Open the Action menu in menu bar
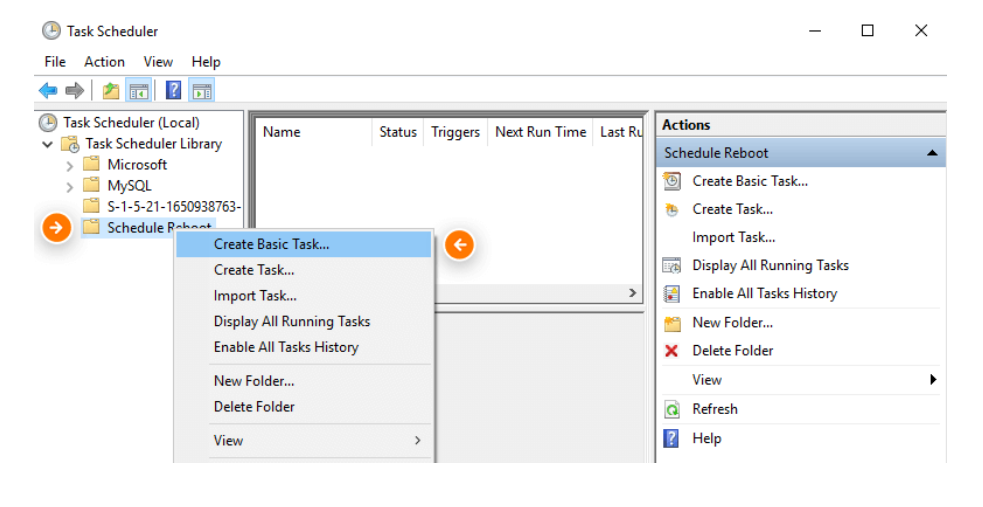Viewport: 983px width, 507px height. (104, 62)
